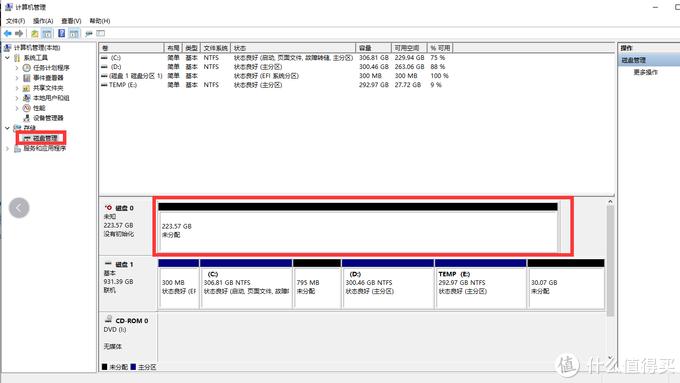
Task: Open the 文件(F) menu
Action: pos(16,21)
